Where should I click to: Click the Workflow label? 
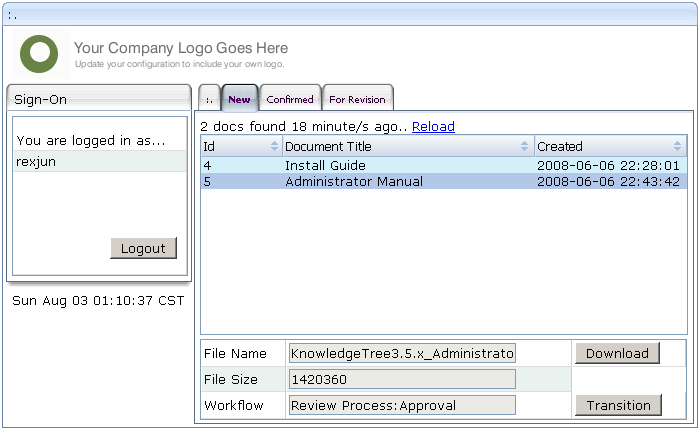pos(234,405)
